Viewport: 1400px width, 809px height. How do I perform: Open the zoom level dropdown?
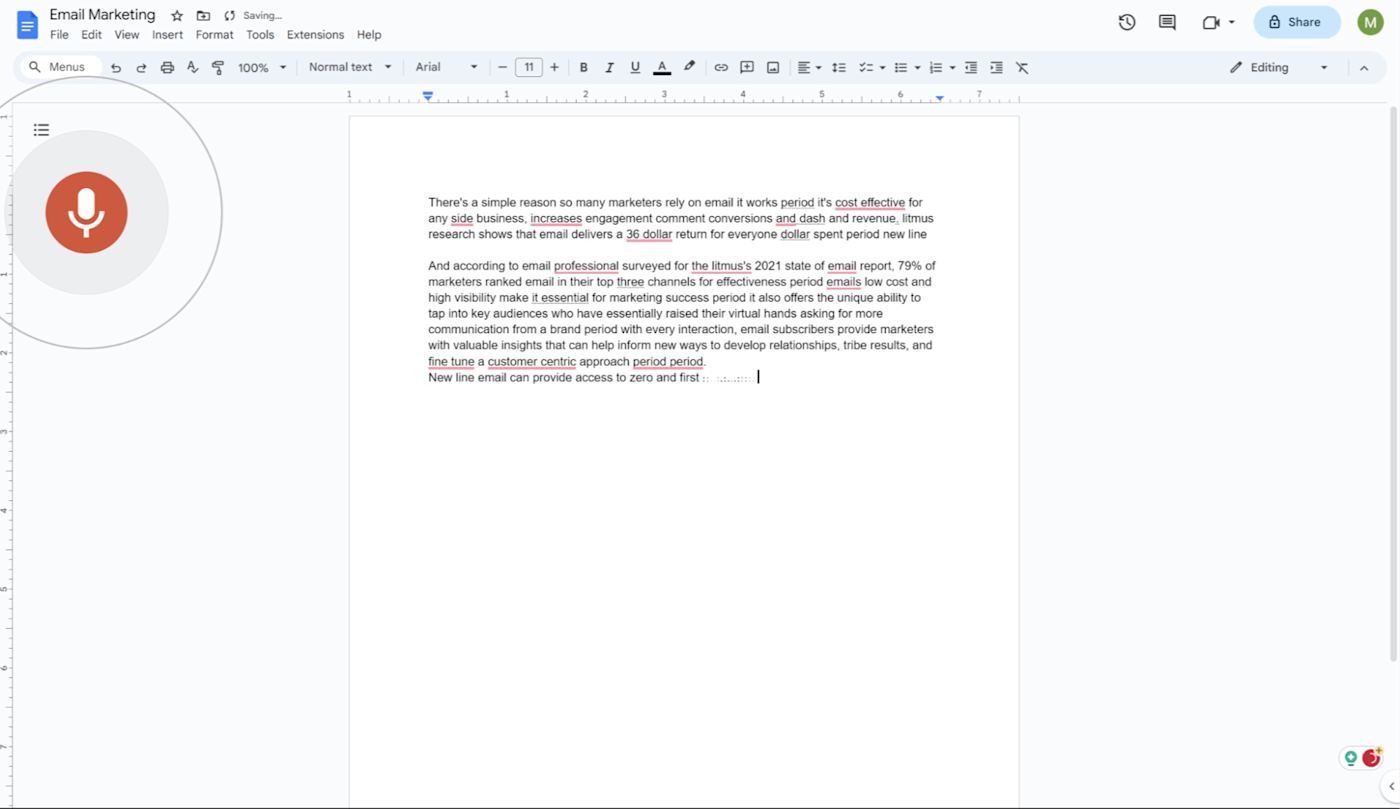click(262, 68)
